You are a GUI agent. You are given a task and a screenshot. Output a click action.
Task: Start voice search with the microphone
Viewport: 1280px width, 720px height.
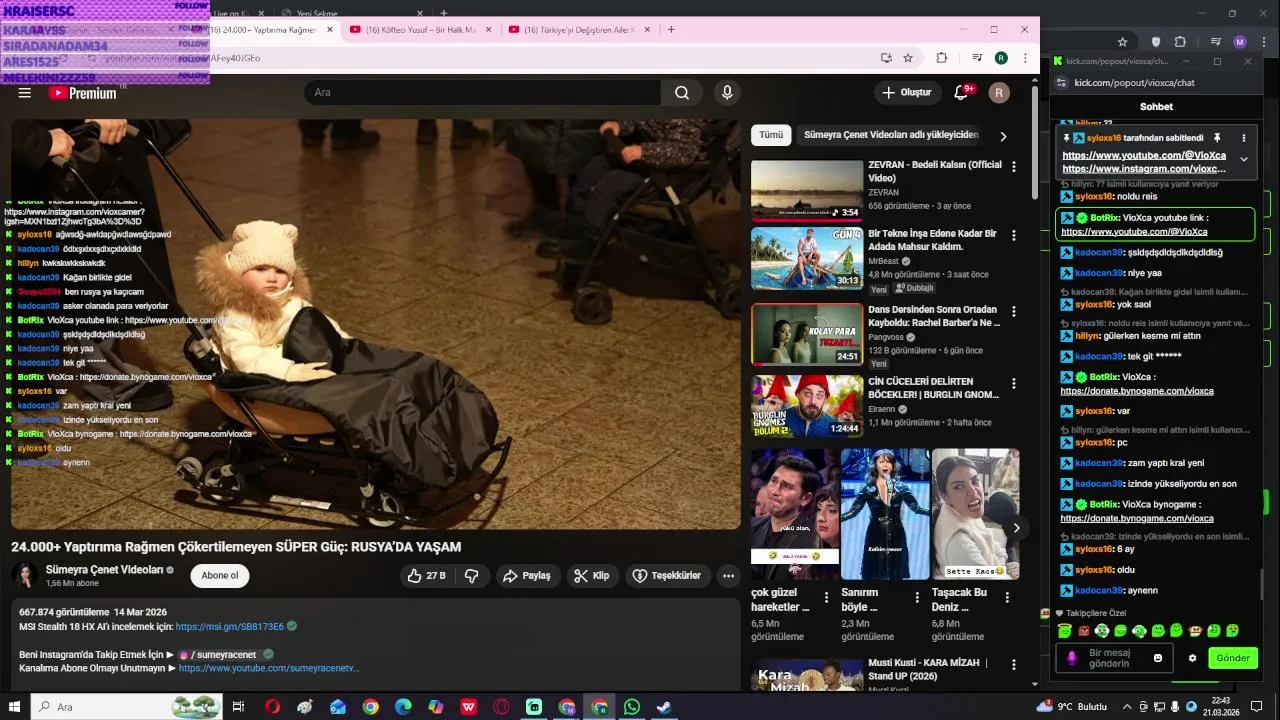click(x=727, y=93)
